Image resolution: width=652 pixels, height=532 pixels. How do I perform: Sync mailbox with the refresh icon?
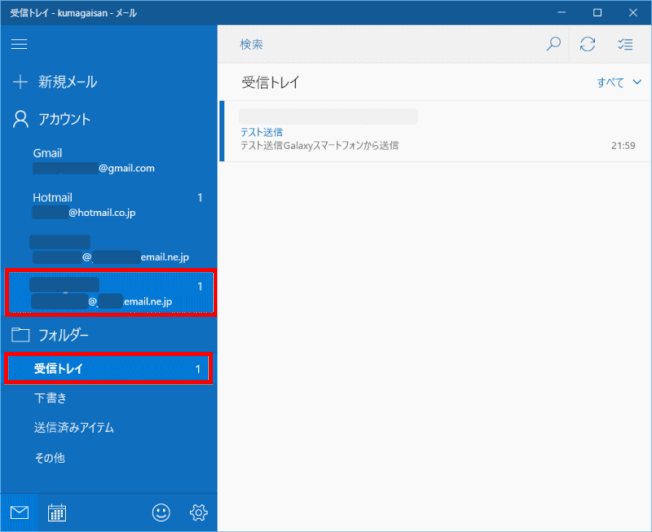588,44
